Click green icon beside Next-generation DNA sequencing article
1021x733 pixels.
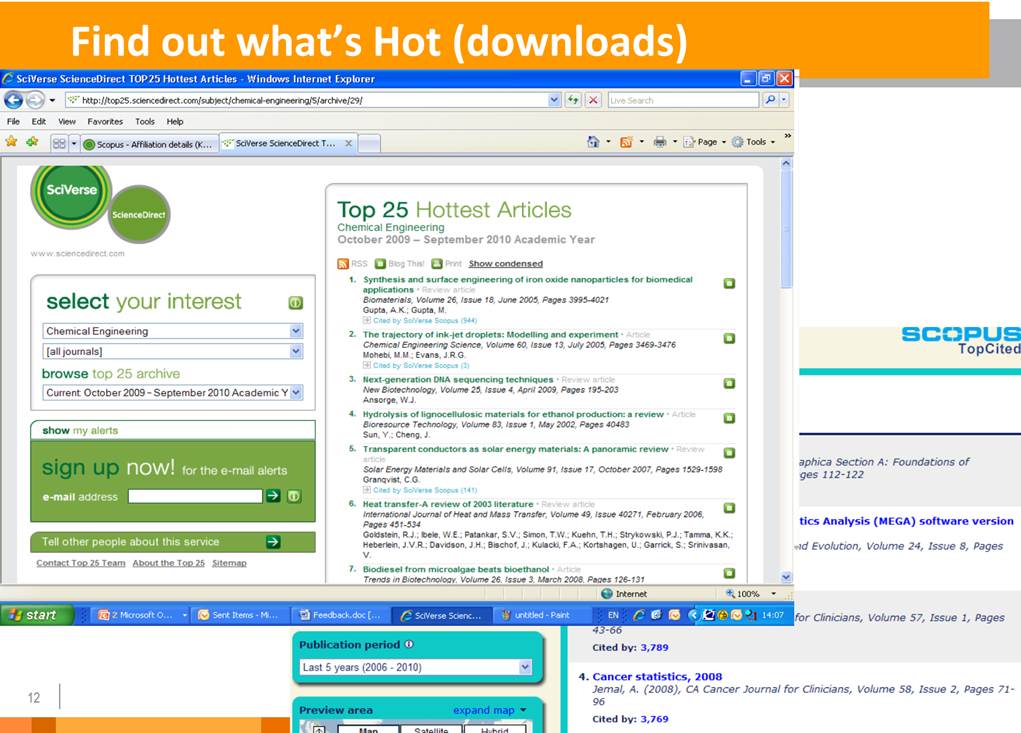coord(729,382)
